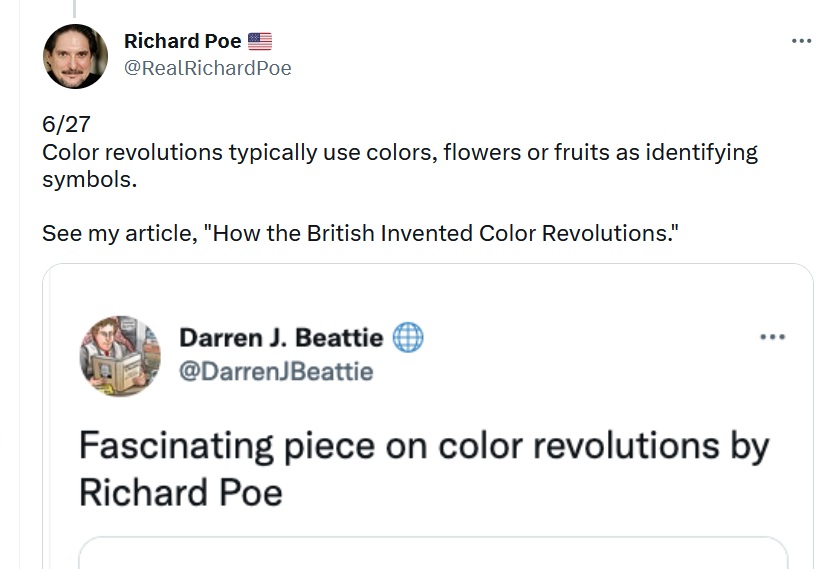Open more options on Richard Poe's tweet
The image size is (819, 569).
click(x=801, y=41)
